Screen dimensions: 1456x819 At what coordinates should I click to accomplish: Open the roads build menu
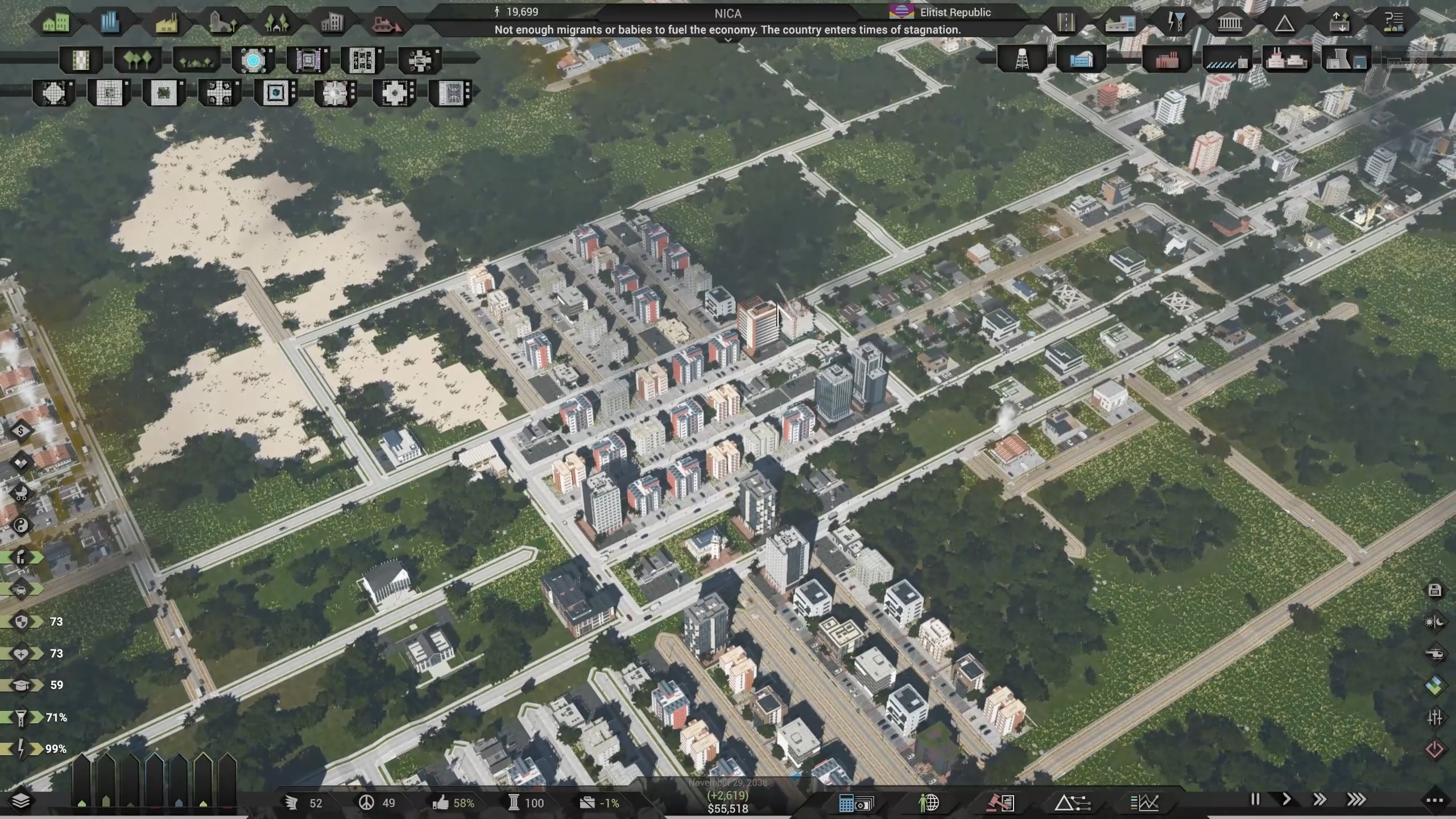click(x=1066, y=23)
